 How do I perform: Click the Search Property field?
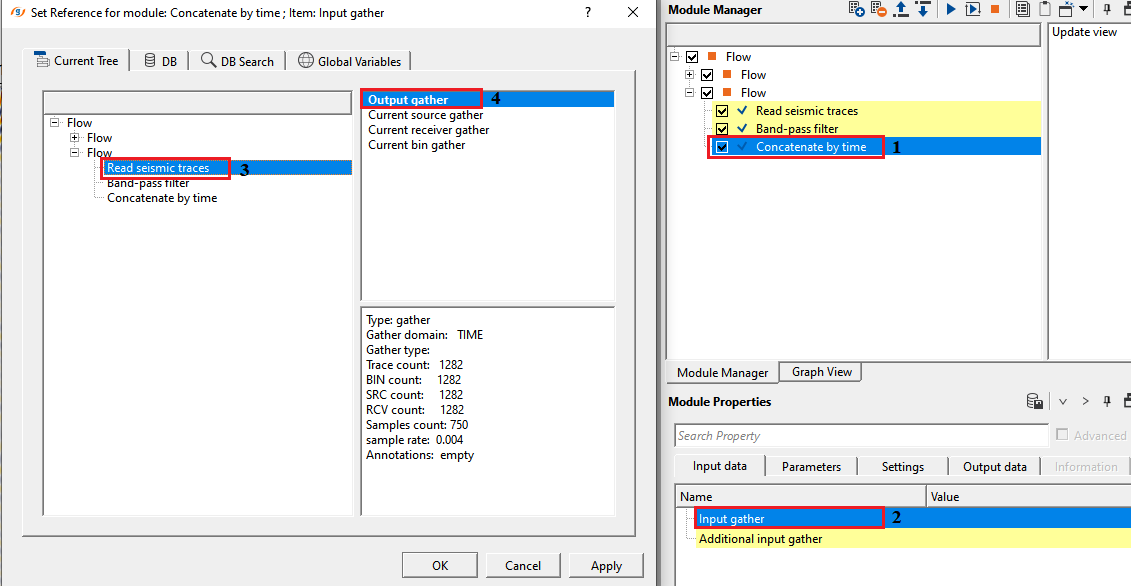861,436
